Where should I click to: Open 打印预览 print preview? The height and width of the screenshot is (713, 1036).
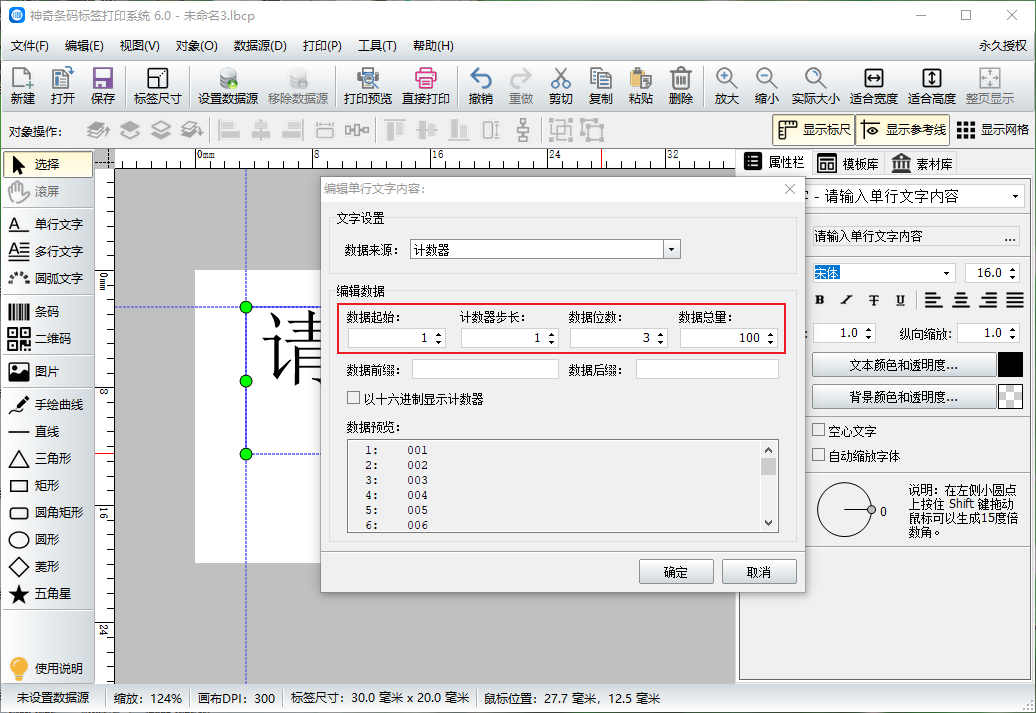point(367,86)
